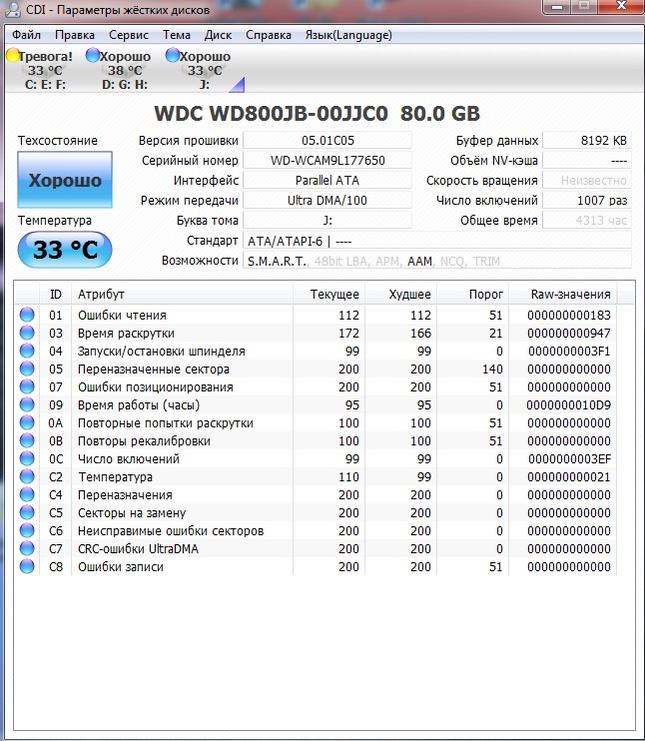Viewport: 645px width, 741px height.
Task: Click the Raw-значения column header
Action: point(562,294)
